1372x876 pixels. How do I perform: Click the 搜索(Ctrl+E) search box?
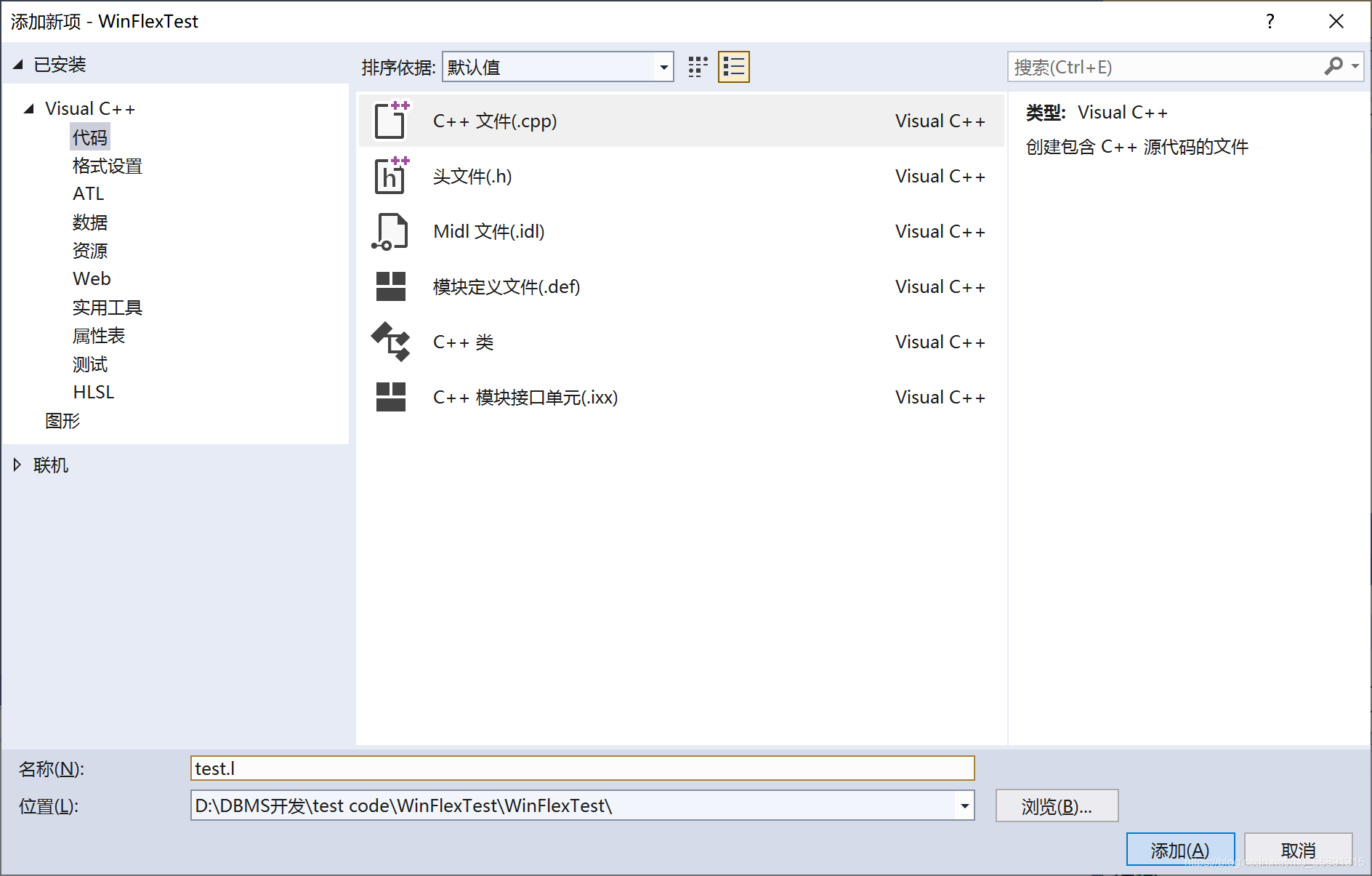pyautogui.click(x=1165, y=67)
